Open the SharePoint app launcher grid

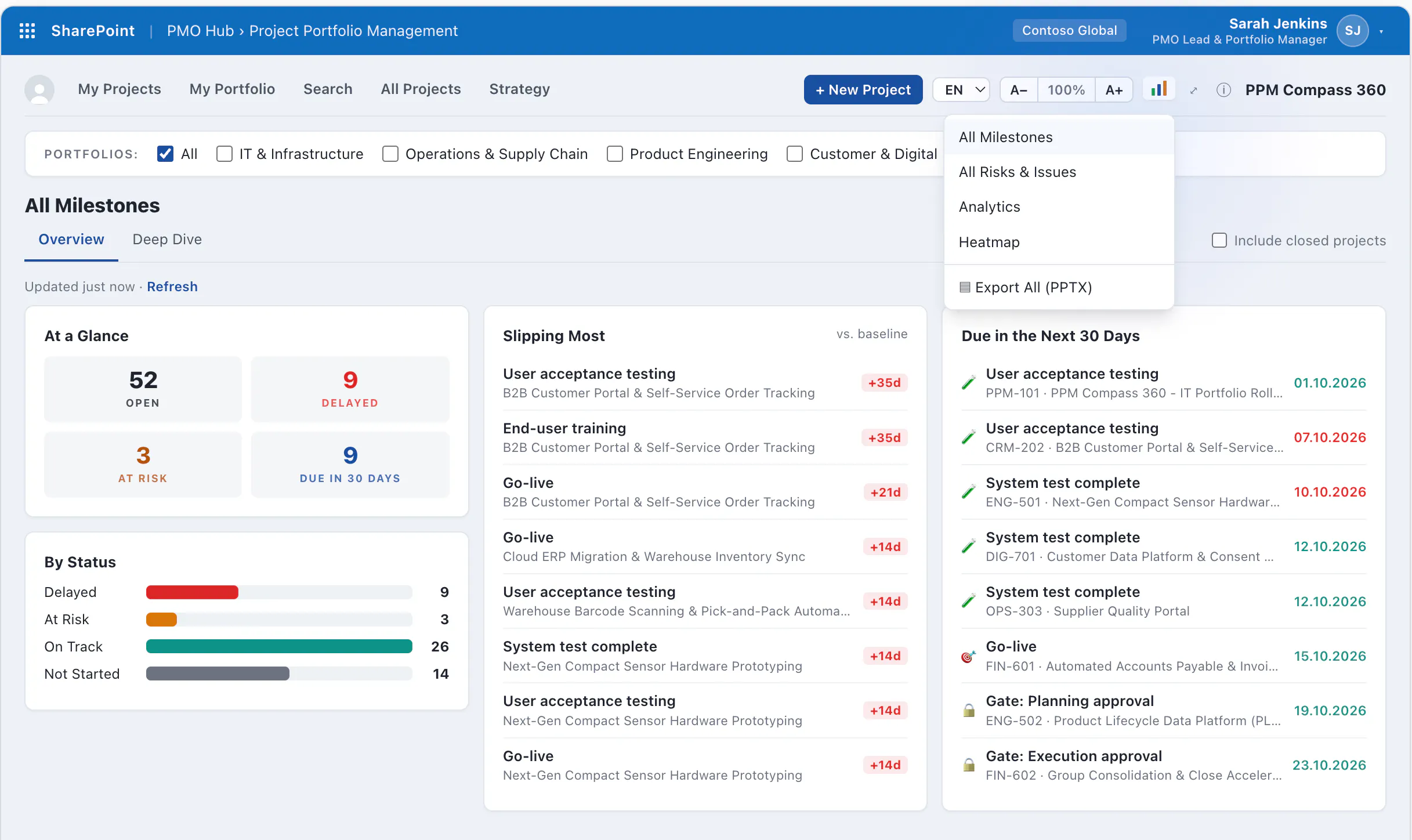click(27, 31)
